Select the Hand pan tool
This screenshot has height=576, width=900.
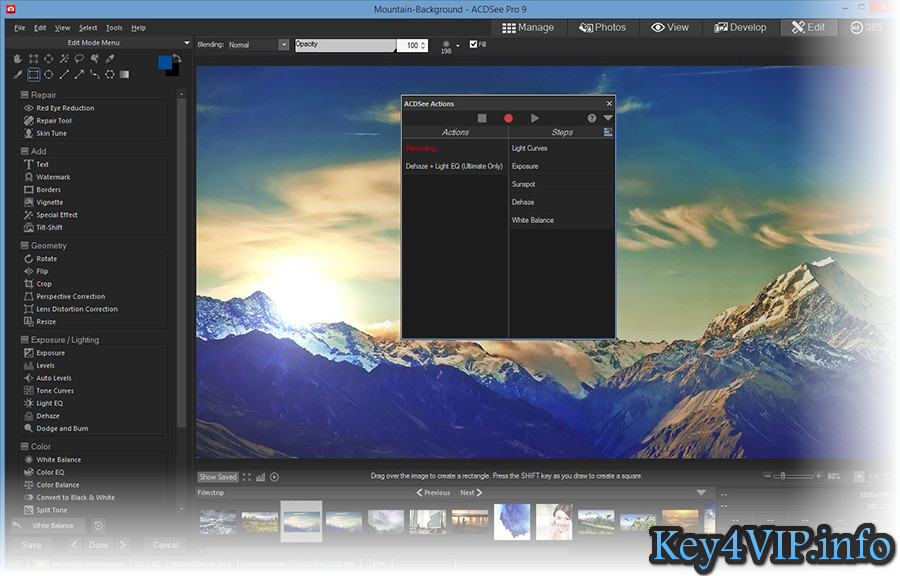point(18,59)
